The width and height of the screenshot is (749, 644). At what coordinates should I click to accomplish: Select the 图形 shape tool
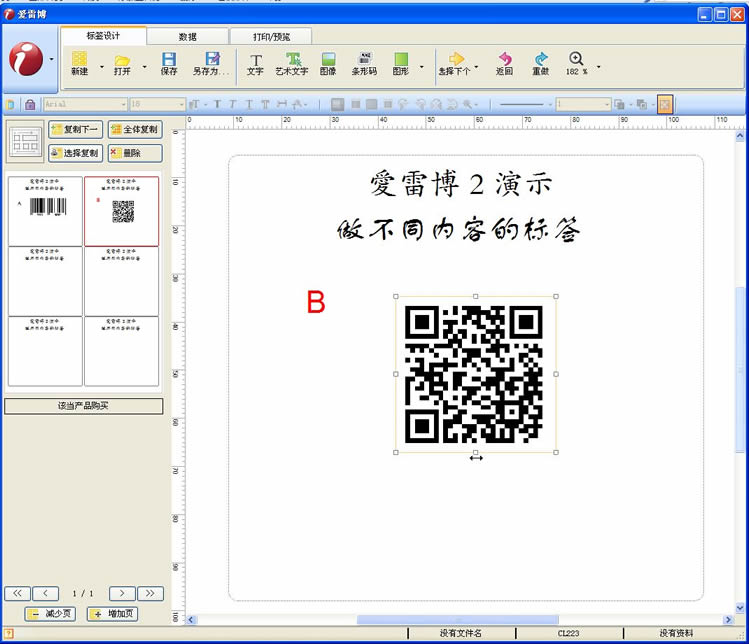401,64
